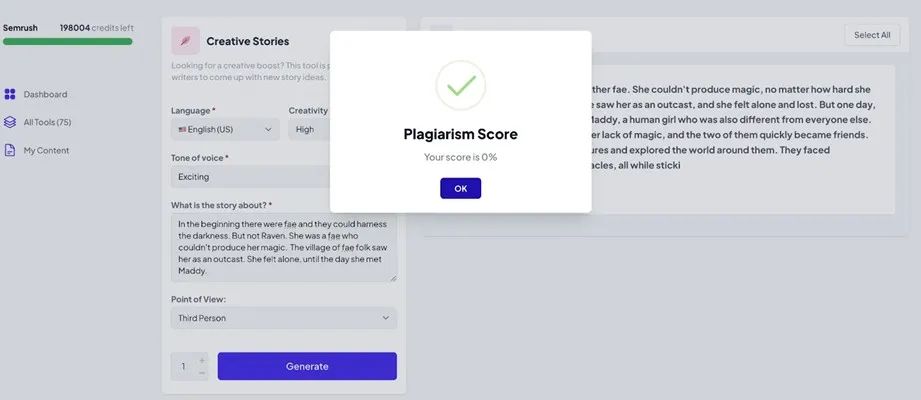Open the Tone of voice dropdown
The width and height of the screenshot is (921, 400).
click(250, 177)
